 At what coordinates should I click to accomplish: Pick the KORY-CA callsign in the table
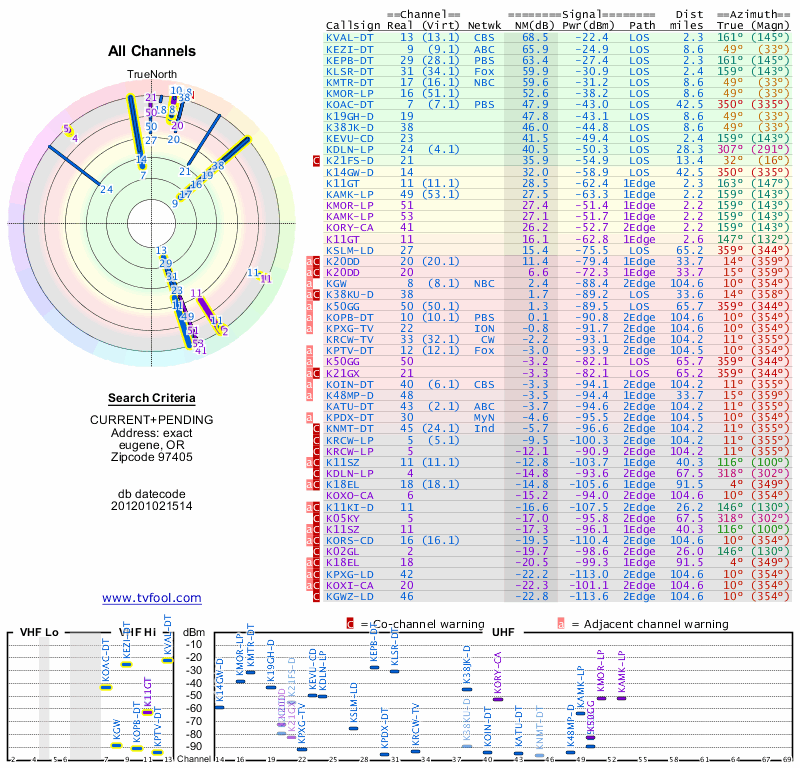coord(349,228)
